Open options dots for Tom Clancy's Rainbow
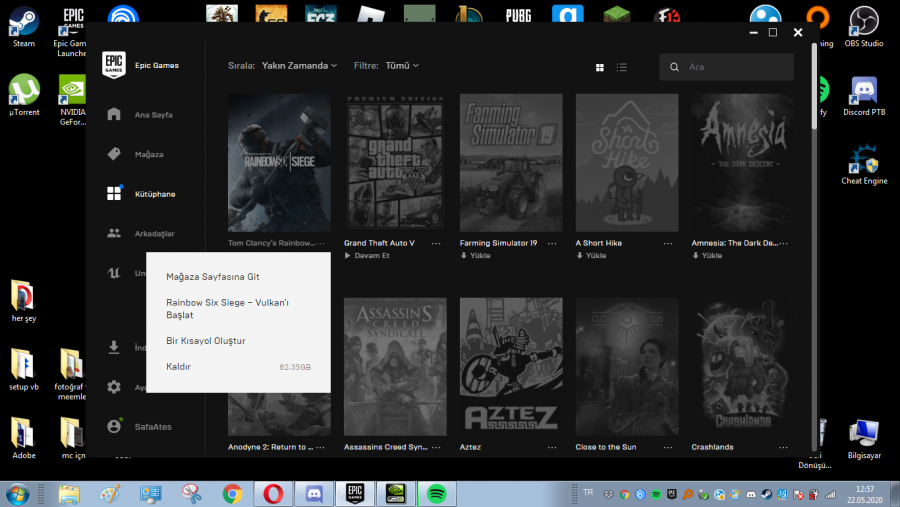 click(320, 243)
